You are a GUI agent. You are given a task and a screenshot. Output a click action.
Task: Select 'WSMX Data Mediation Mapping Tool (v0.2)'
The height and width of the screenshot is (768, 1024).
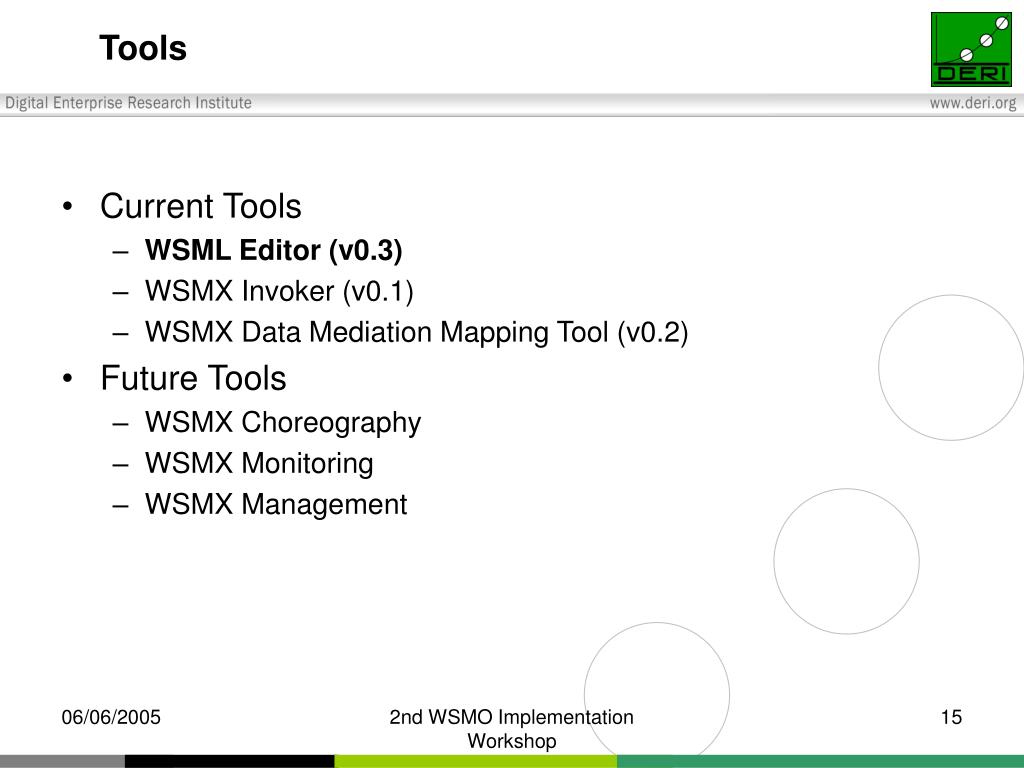417,332
